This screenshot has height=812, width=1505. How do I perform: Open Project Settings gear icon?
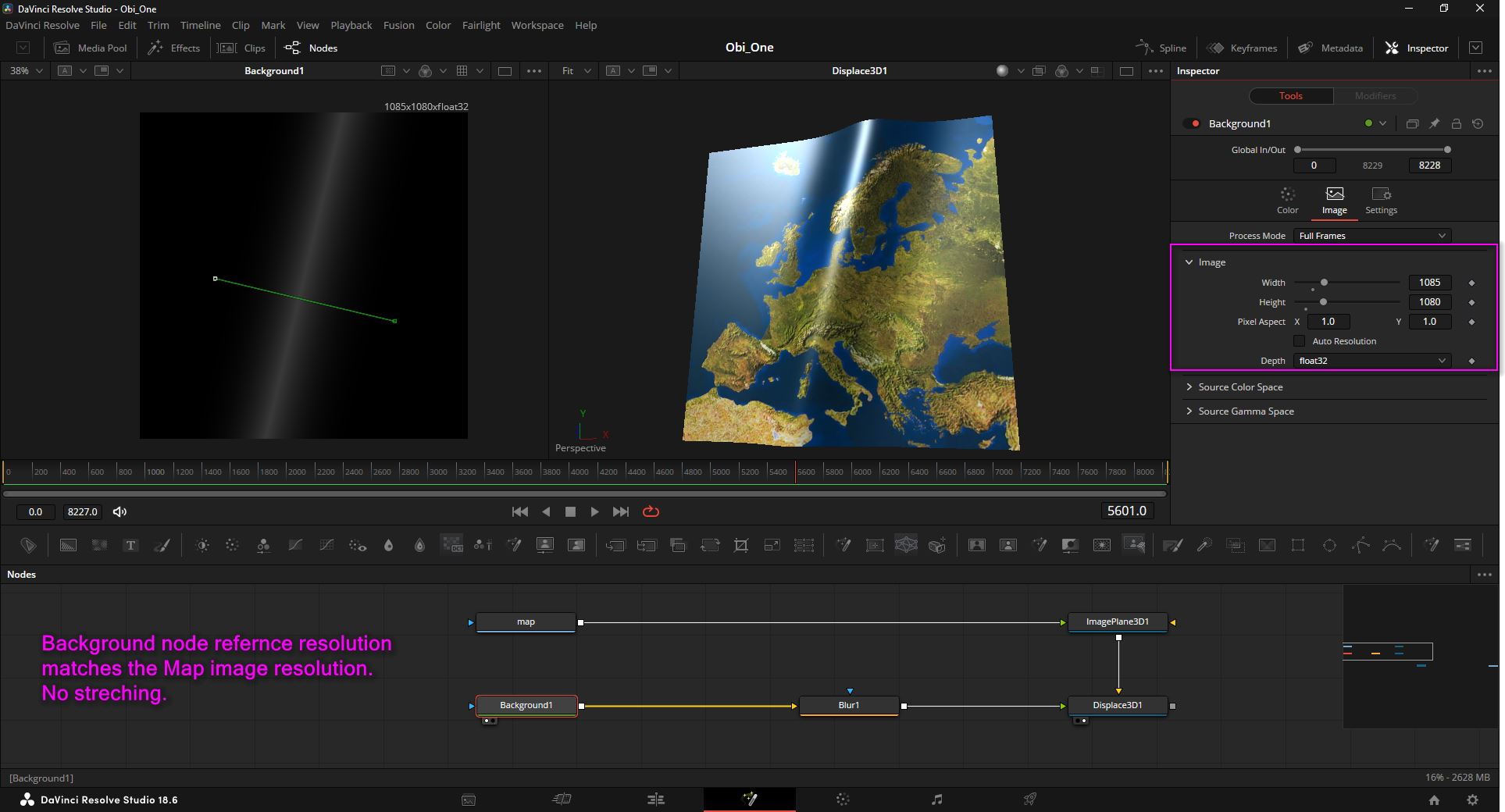point(1472,800)
